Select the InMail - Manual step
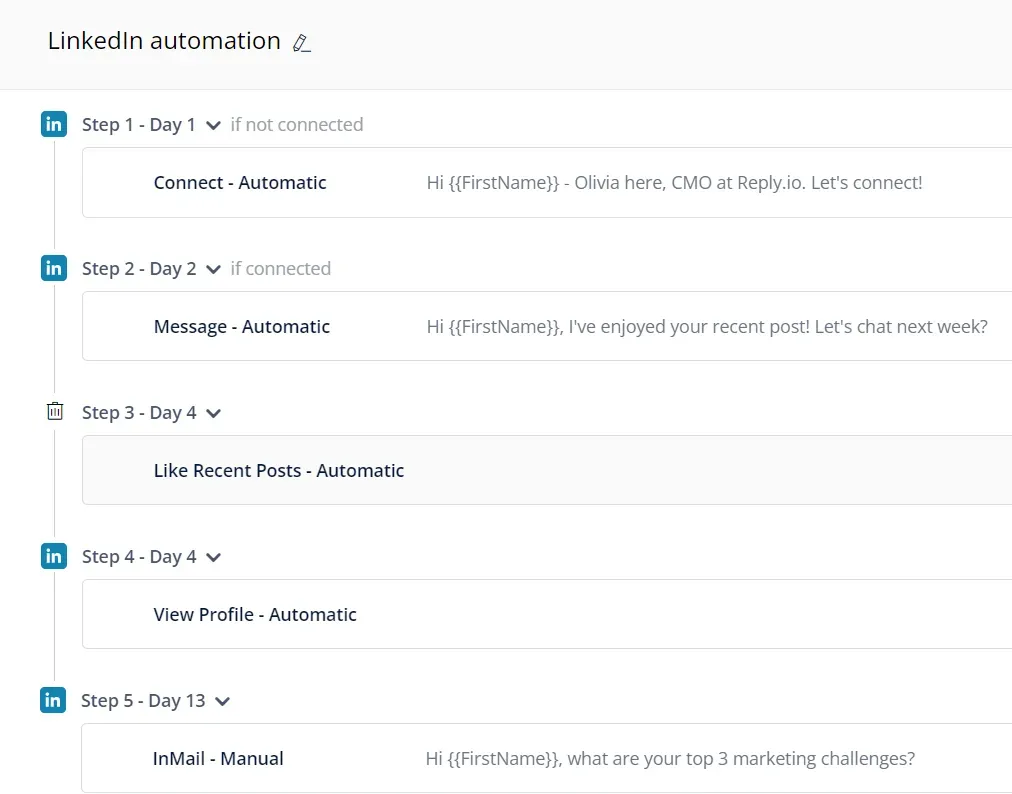 tap(218, 759)
